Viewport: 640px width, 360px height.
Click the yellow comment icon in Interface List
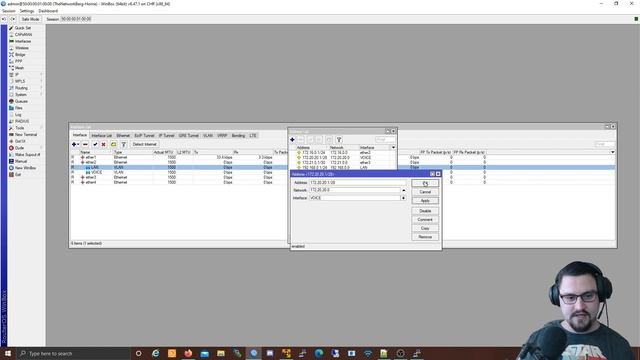click(x=113, y=144)
